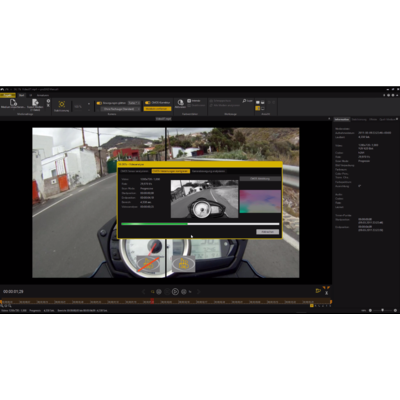Open the dropdown next to Bewegungen glätten
Screen dimensions: 400x400
[134, 103]
